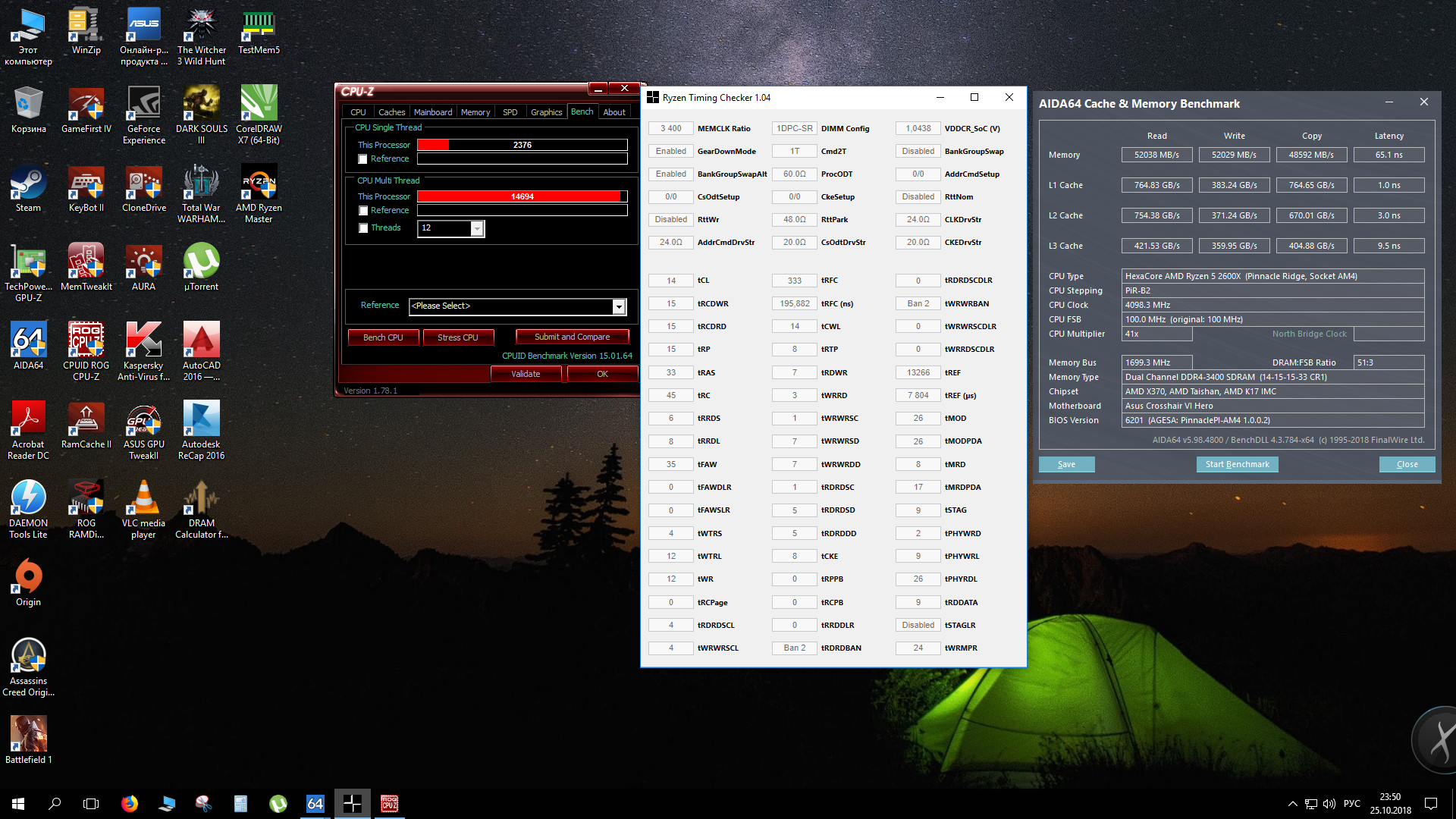Enable single thread Reference checkbox

coord(363,159)
